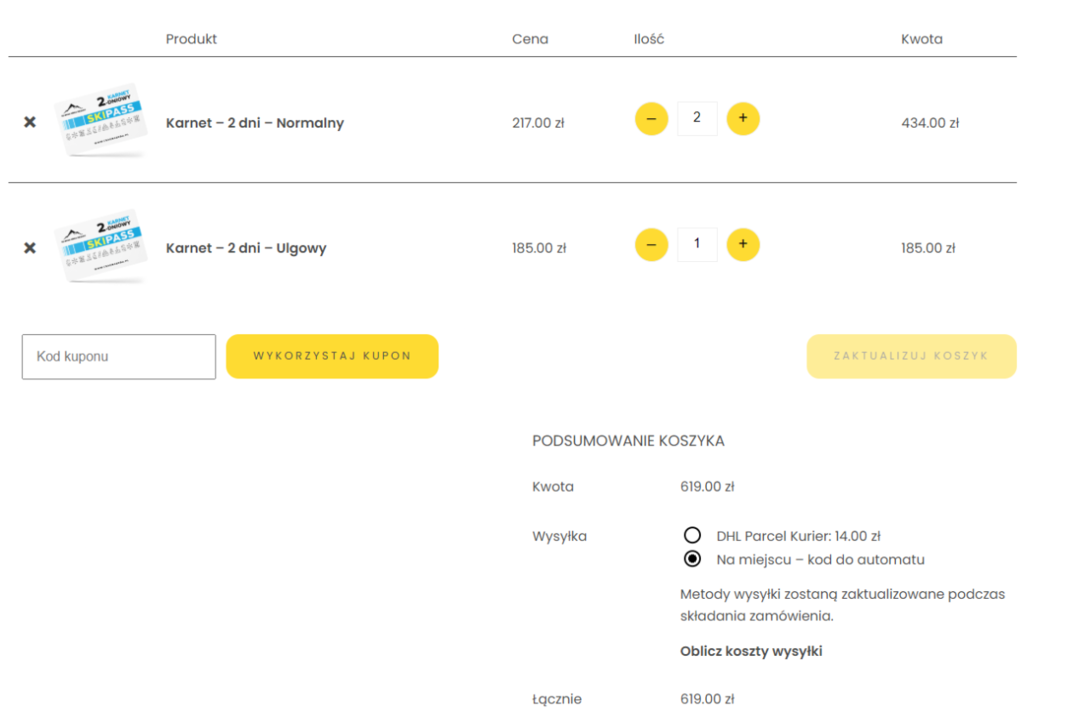Open Karnet – 2 dni – Normalny product link
Screen dimensions: 1090x723
[x=254, y=123]
